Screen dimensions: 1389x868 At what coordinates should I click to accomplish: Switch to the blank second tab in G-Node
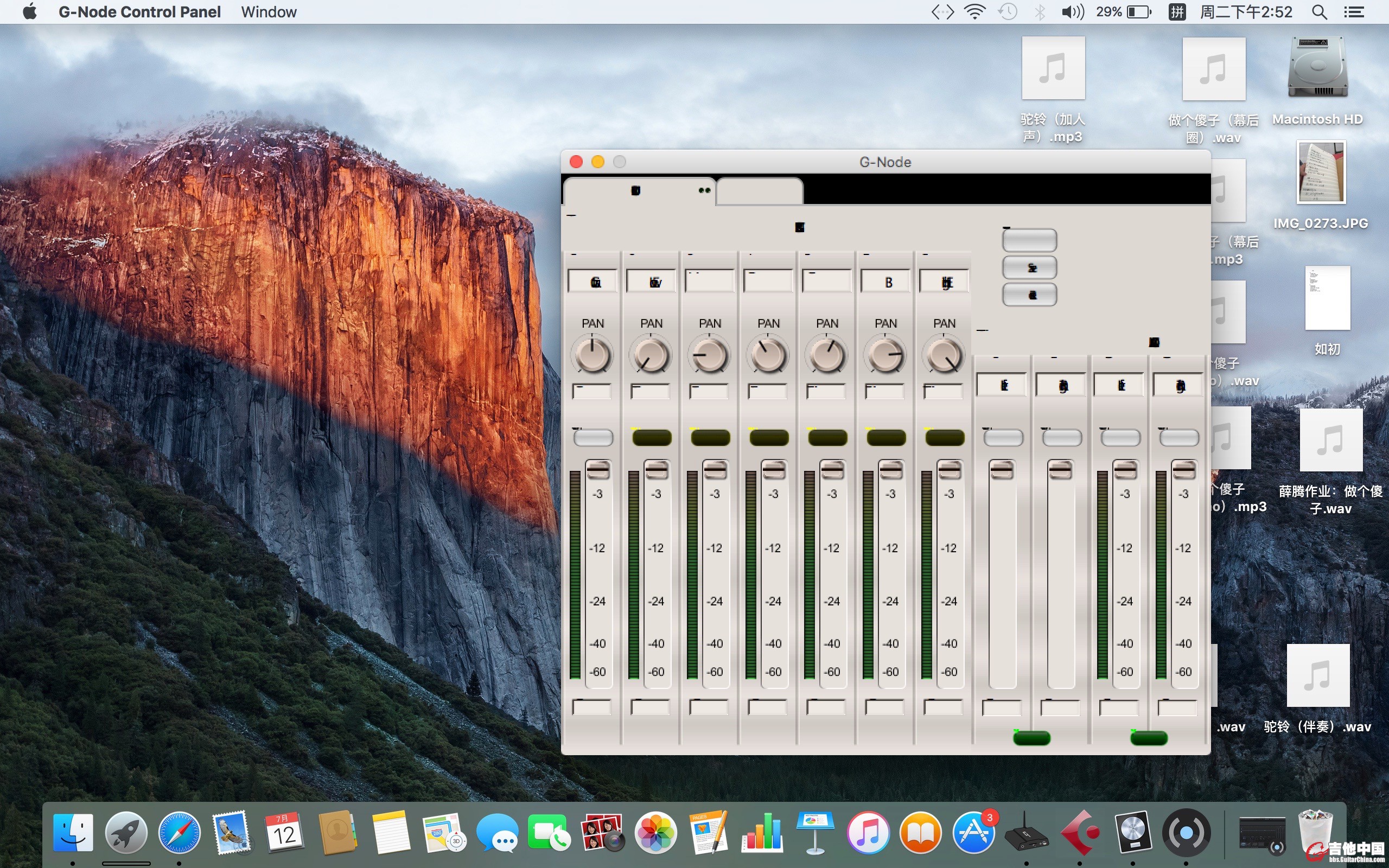pyautogui.click(x=760, y=191)
